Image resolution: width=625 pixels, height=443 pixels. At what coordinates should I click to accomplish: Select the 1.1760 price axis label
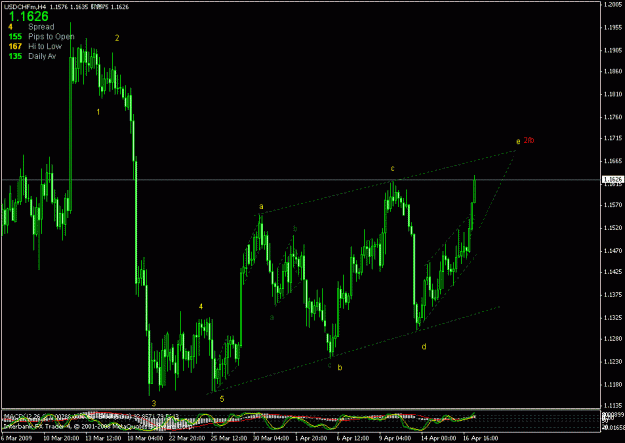tap(613, 117)
